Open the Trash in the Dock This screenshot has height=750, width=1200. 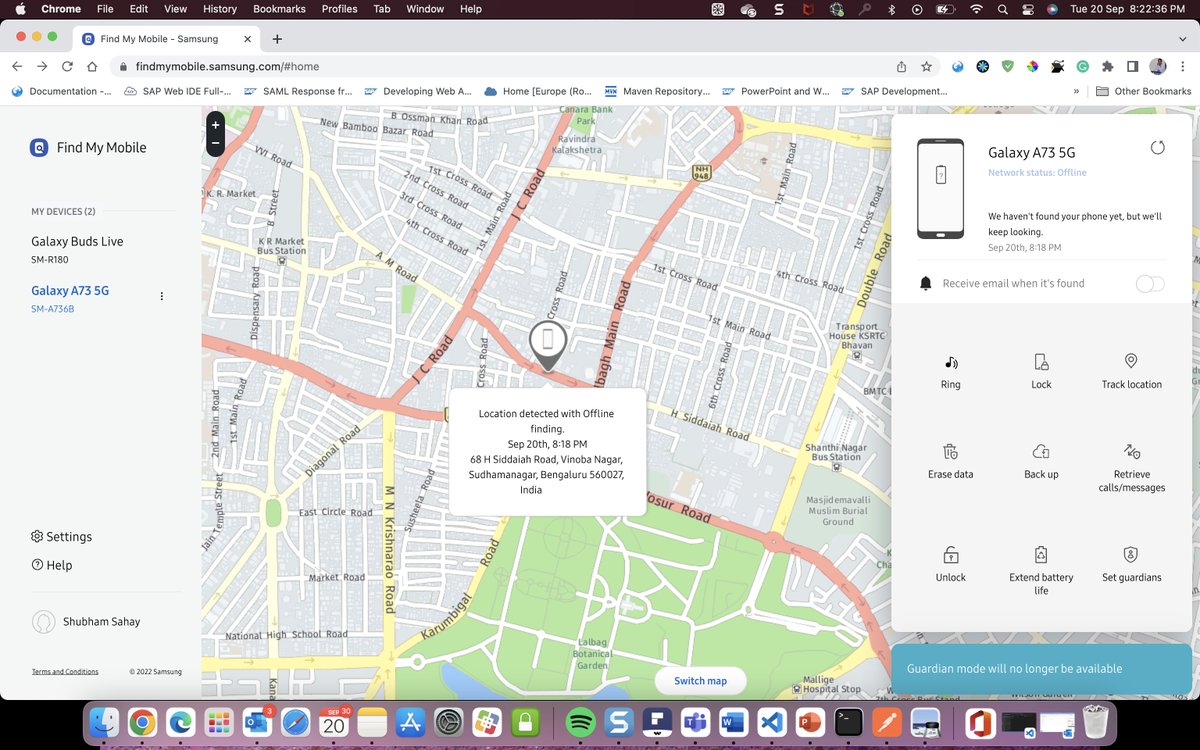[1096, 722]
